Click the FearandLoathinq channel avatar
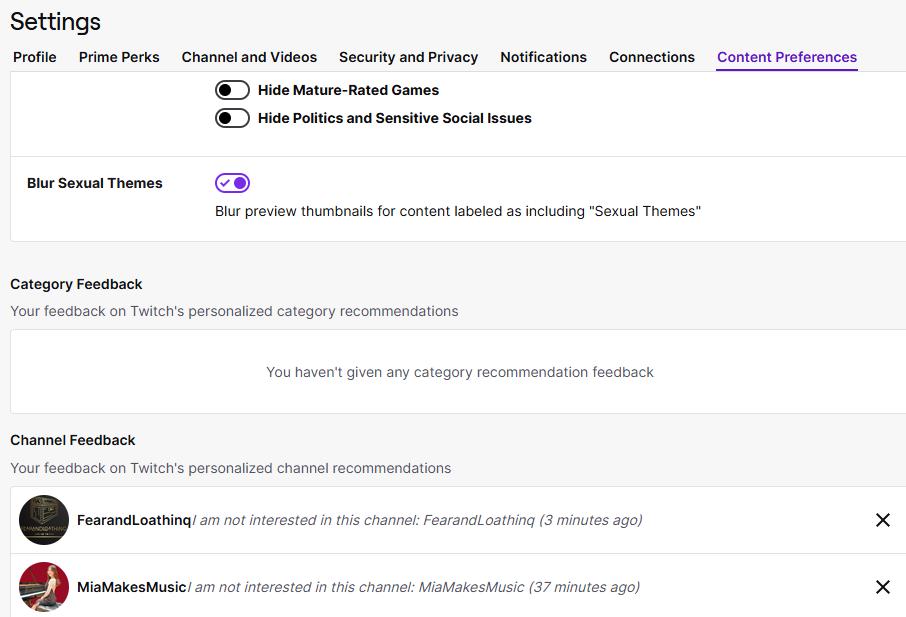Viewport: 906px width, 617px height. pos(44,520)
